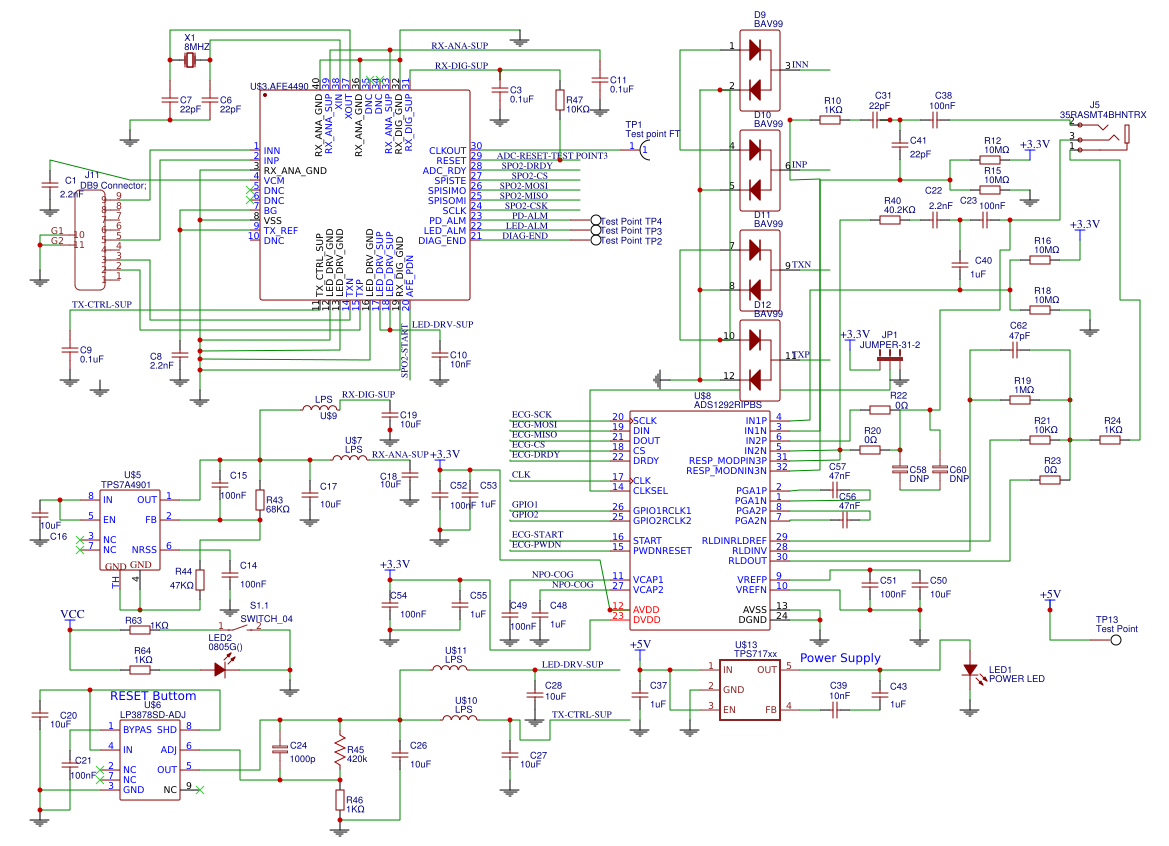Image resolution: width=1169 pixels, height=846 pixels.
Task: Click the JP1 jumper symbol
Action: (x=889, y=359)
